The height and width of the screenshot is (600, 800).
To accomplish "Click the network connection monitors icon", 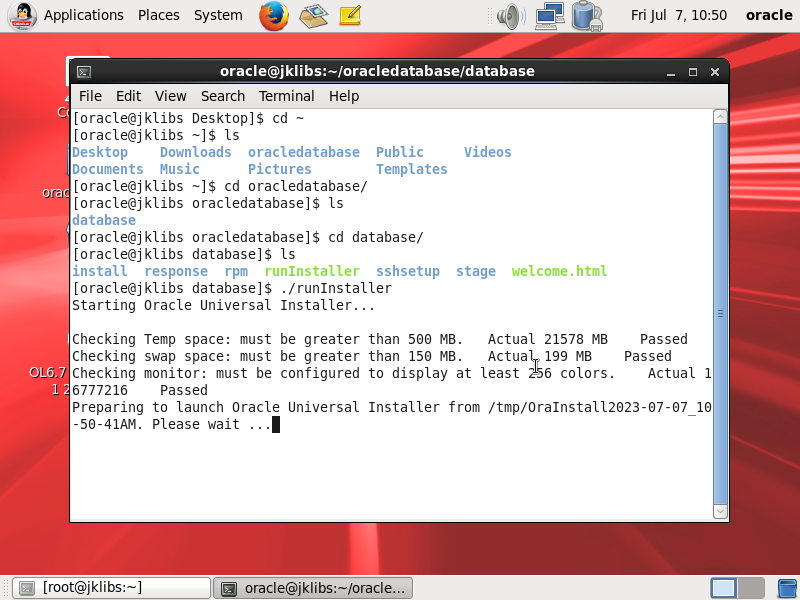I will coord(550,16).
